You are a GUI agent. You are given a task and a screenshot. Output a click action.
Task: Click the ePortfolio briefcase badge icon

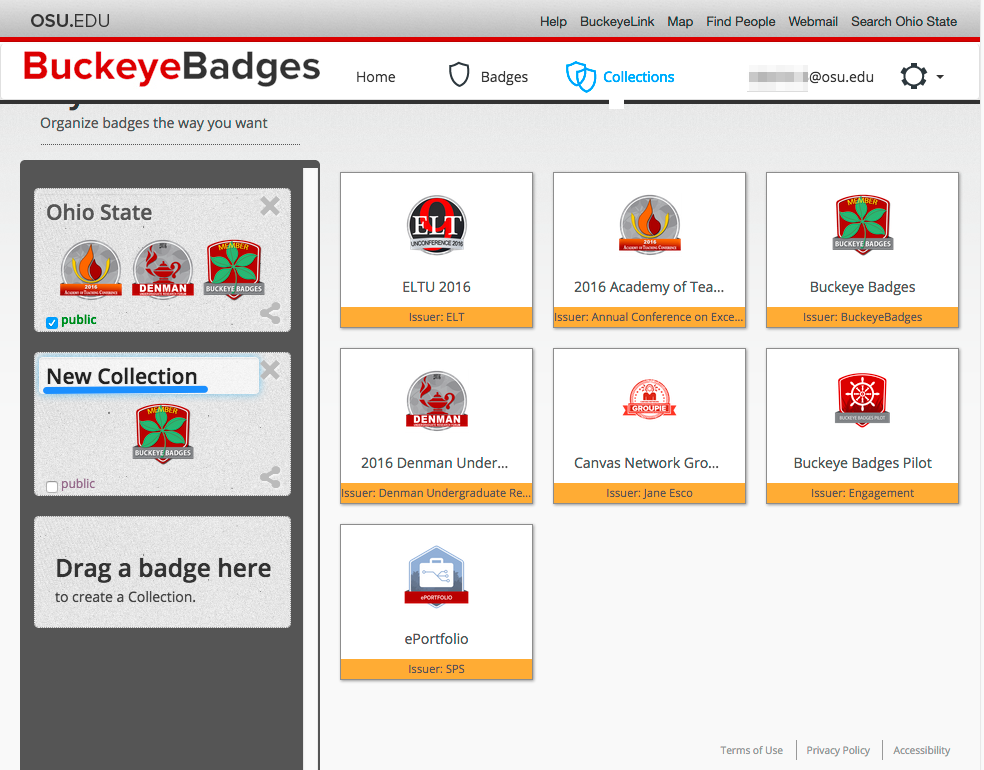[x=437, y=576]
